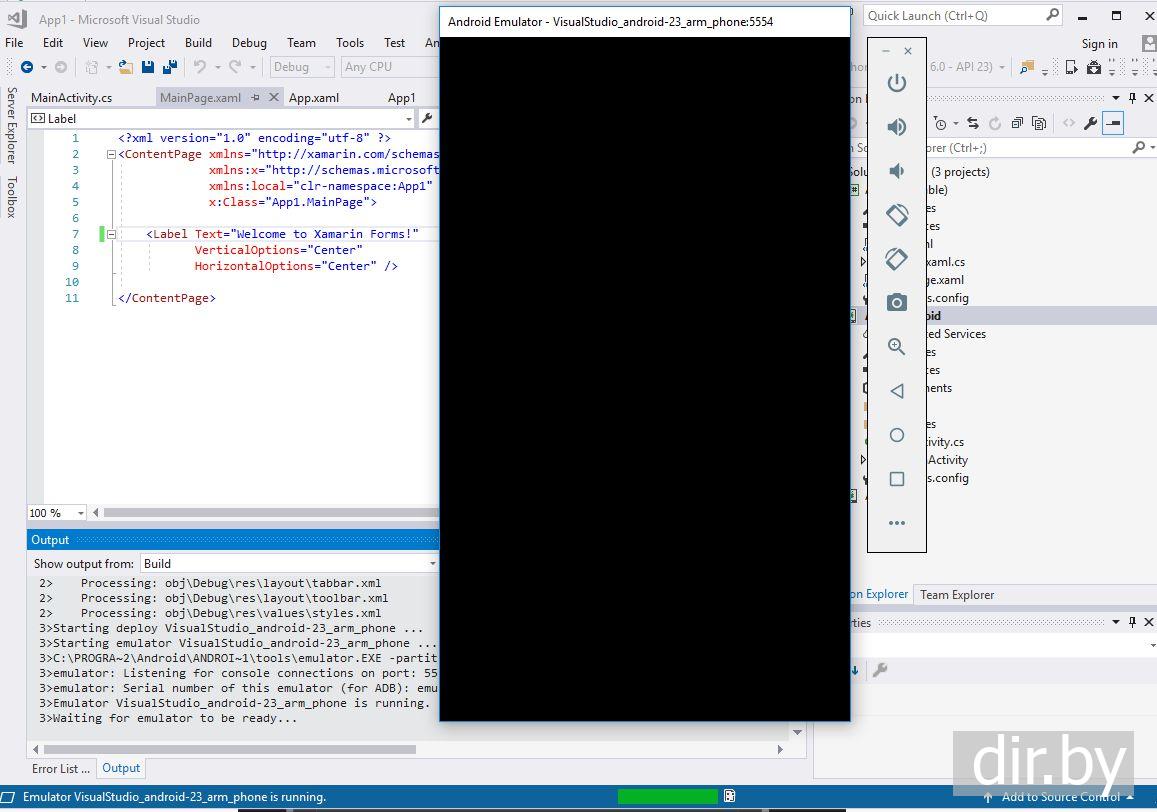This screenshot has height=812, width=1157.
Task: Open the 'Show output from' Build dropdown
Action: (289, 564)
